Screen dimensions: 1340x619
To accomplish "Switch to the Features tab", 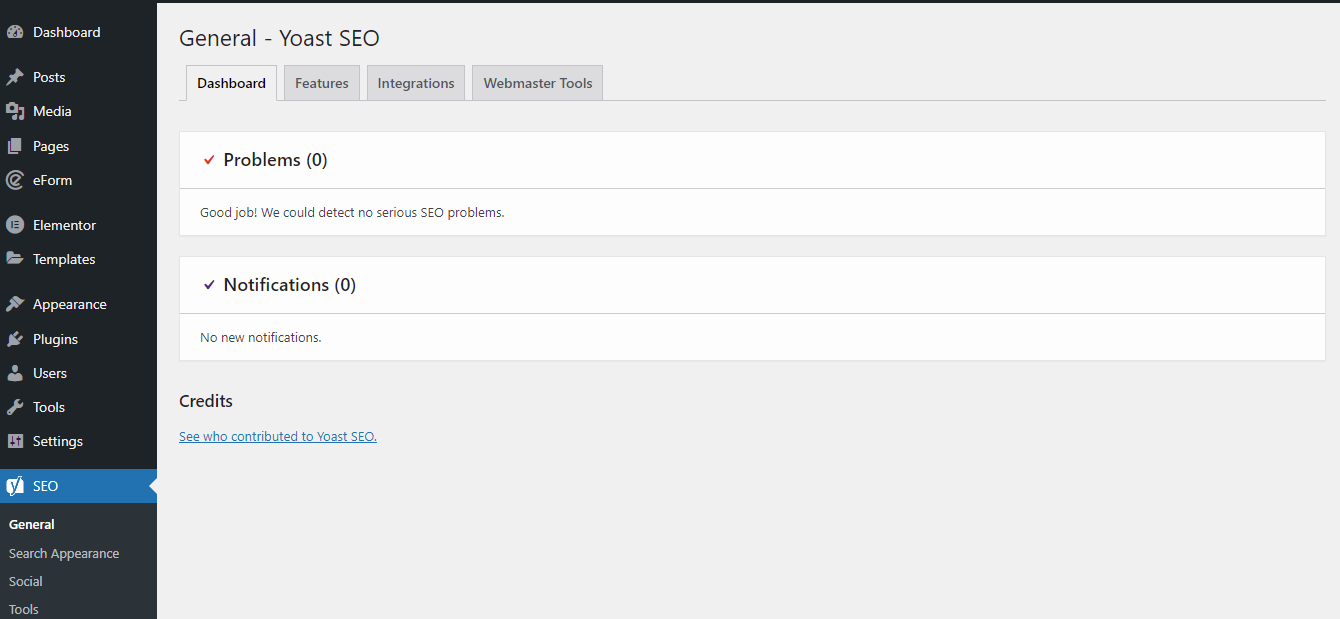I will 322,83.
